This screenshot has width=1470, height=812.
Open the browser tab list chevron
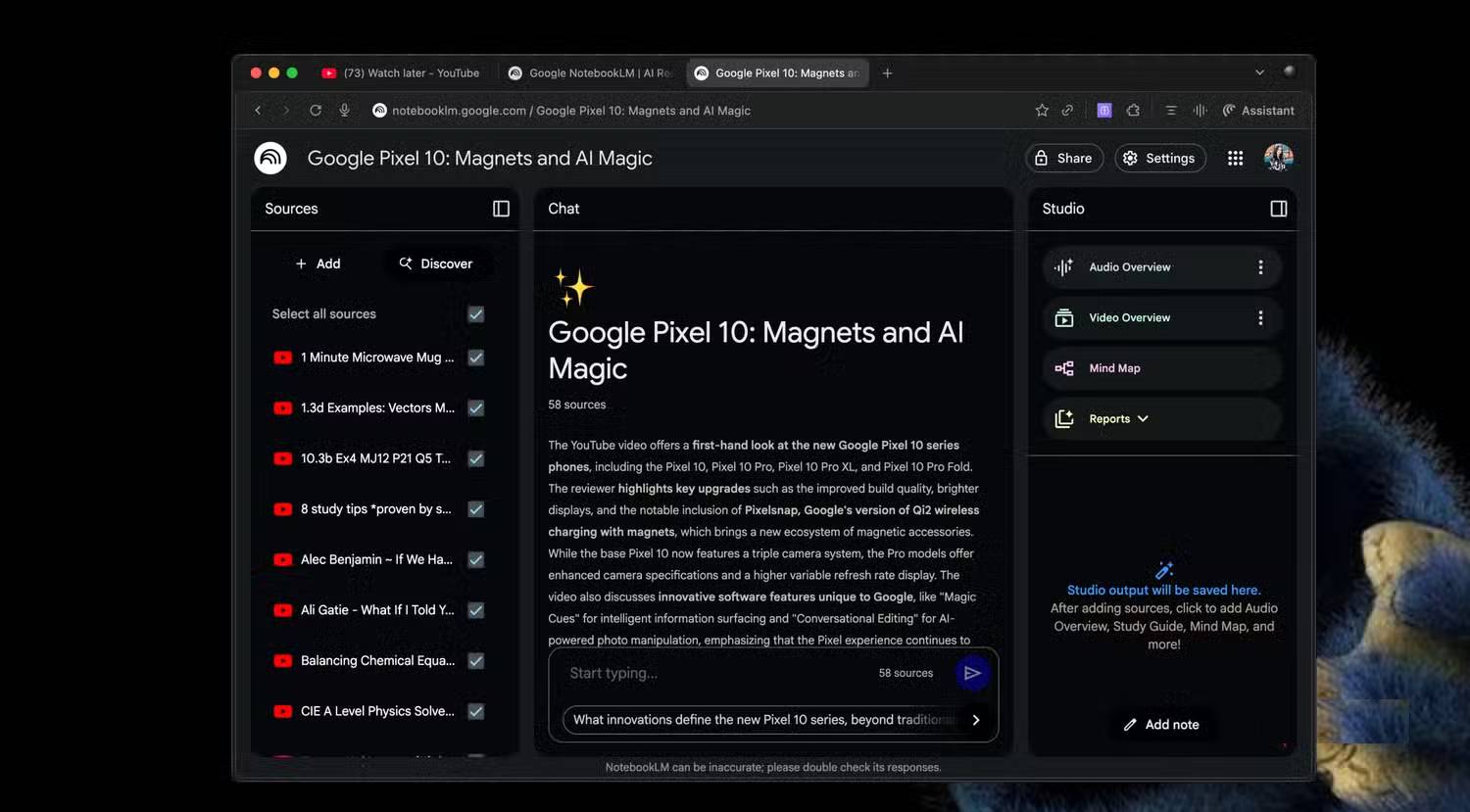click(x=1259, y=72)
